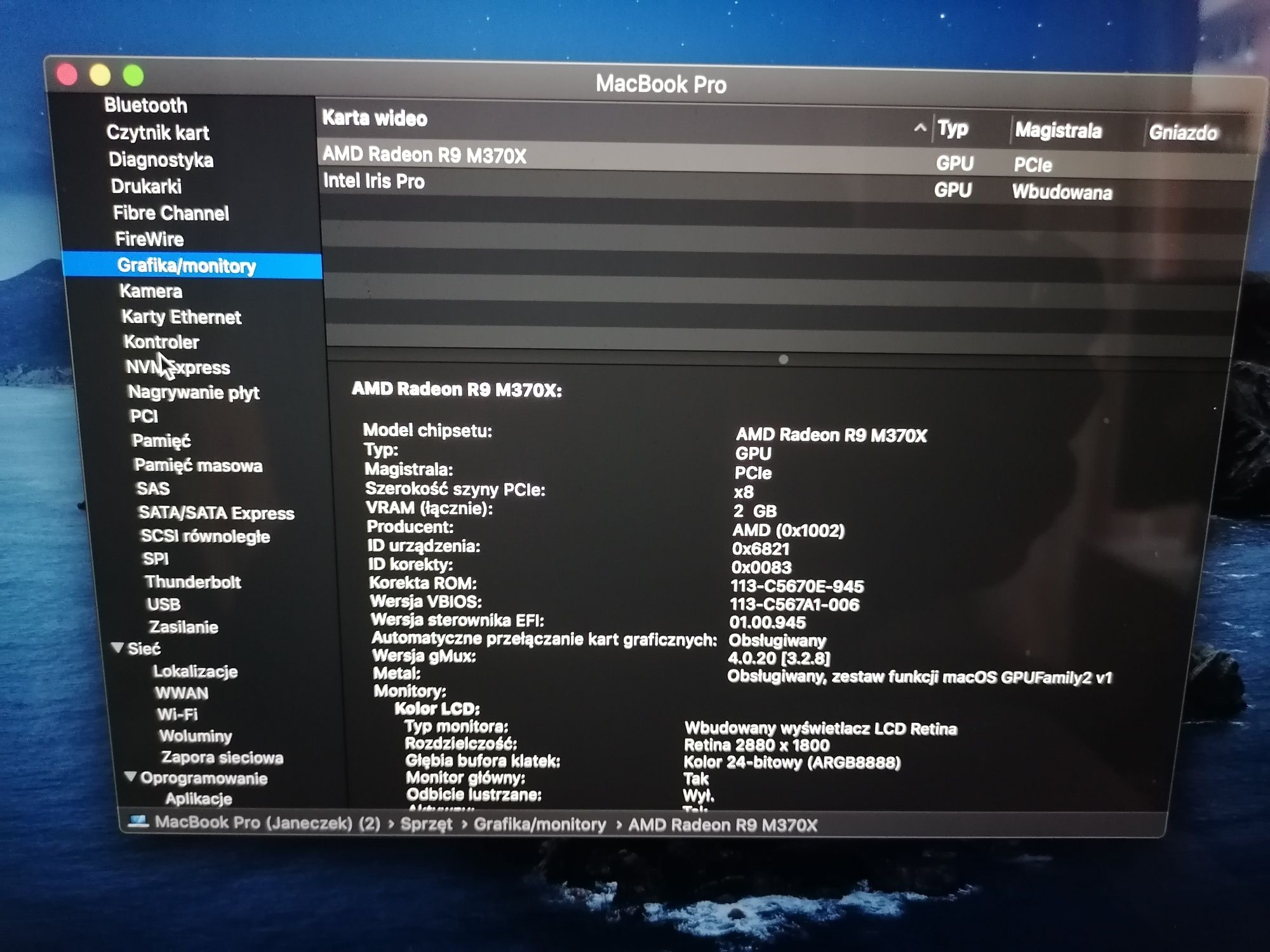Click the red close window button
1270x952 pixels.
67,75
